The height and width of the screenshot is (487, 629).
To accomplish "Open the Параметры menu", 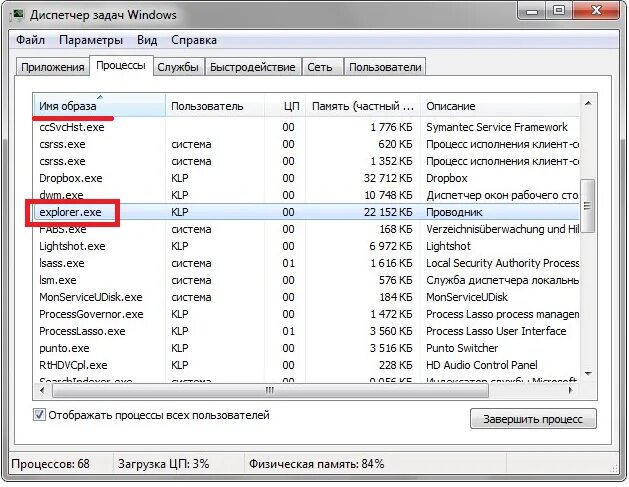I will point(91,40).
